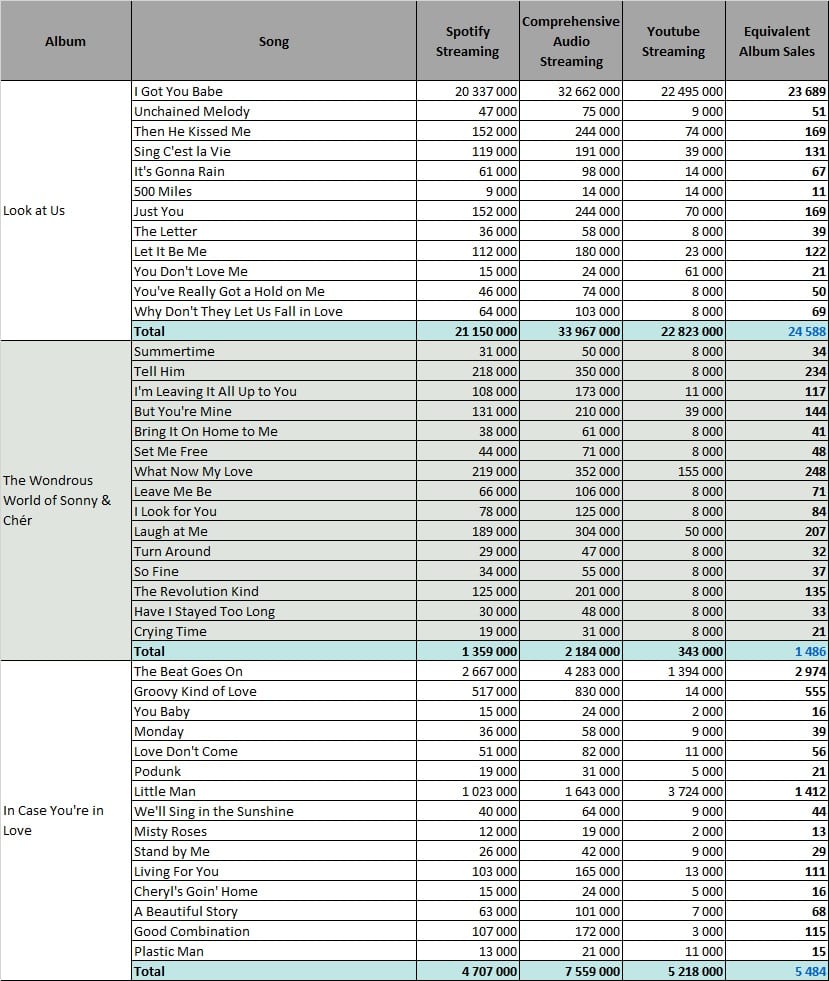This screenshot has width=829, height=981.
Task: Select the song 'Podunk'
Action: (157, 772)
